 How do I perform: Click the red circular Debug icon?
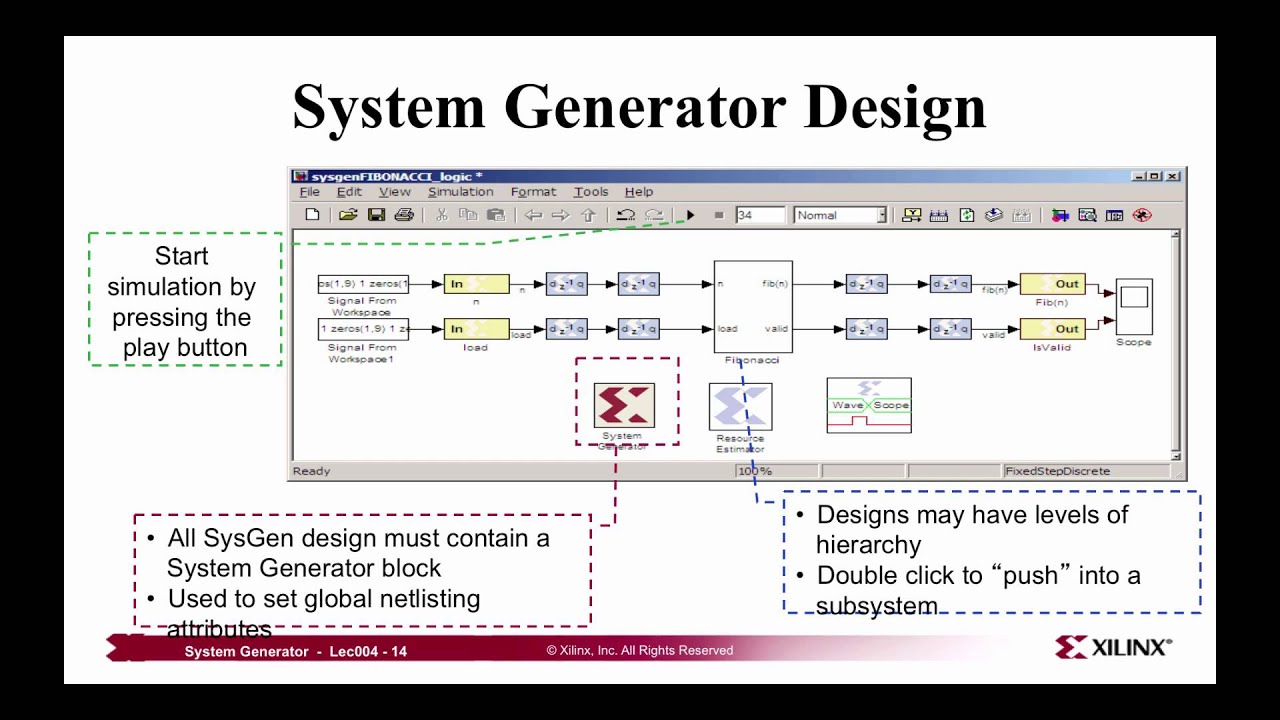pyautogui.click(x=1142, y=215)
